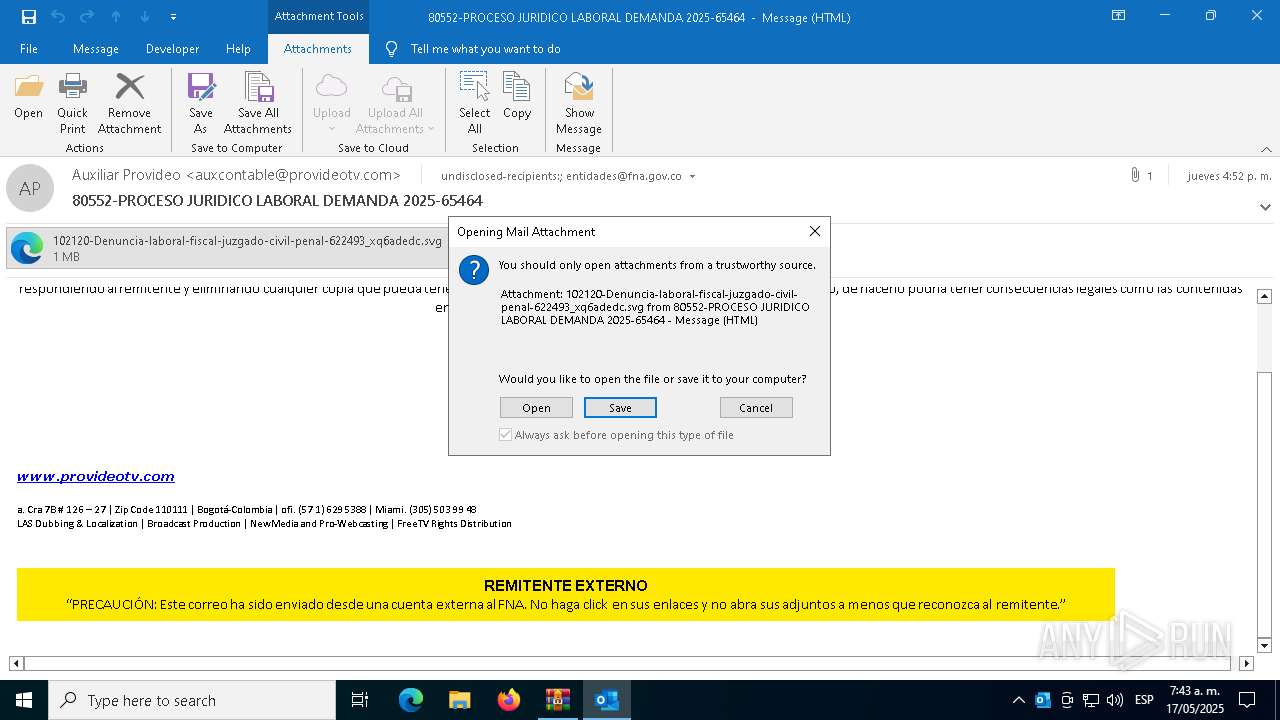Select the .svg attachment file tile
1280x720 pixels.
[x=226, y=248]
